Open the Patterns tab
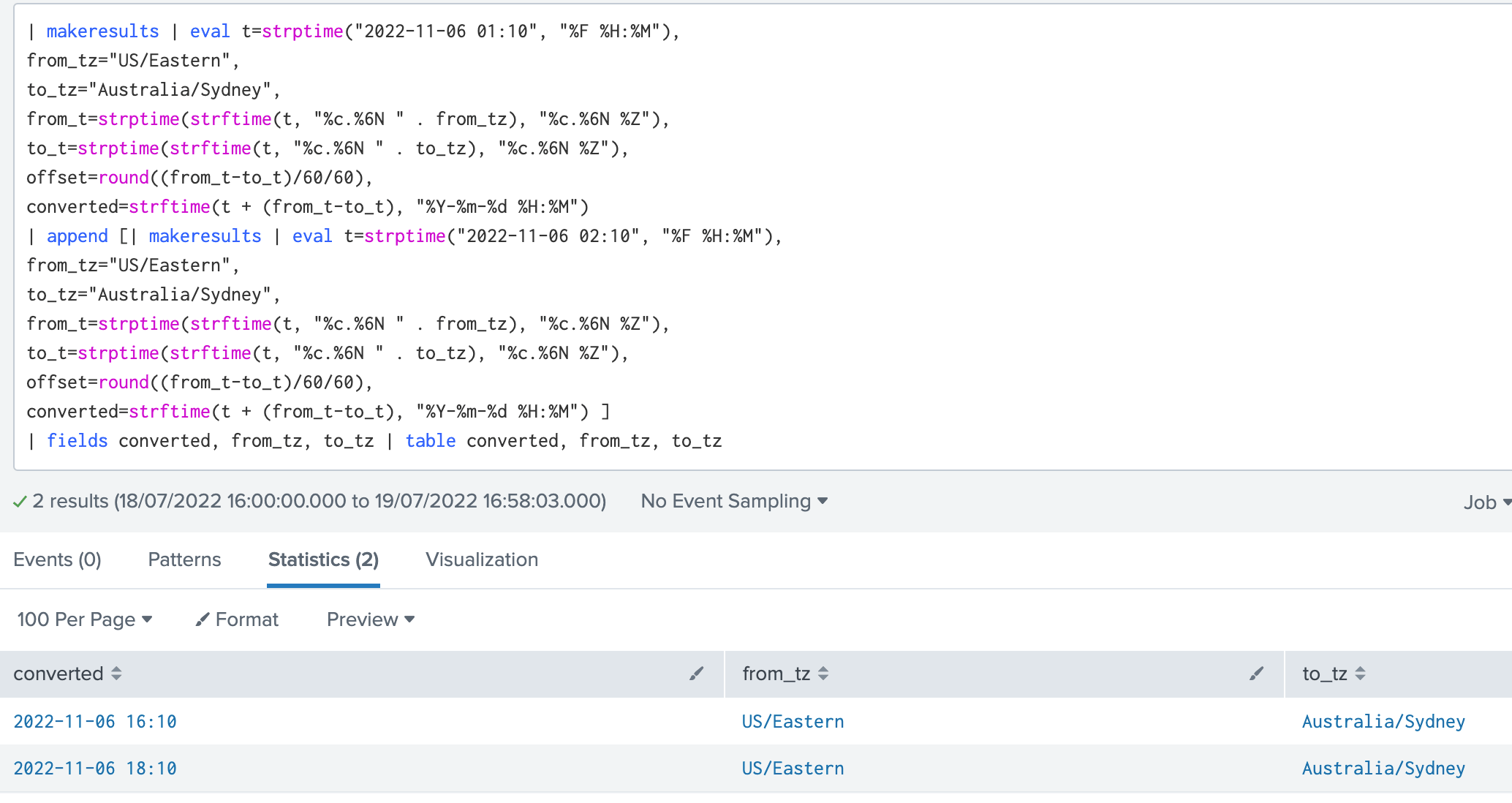The image size is (1512, 803). tap(184, 559)
